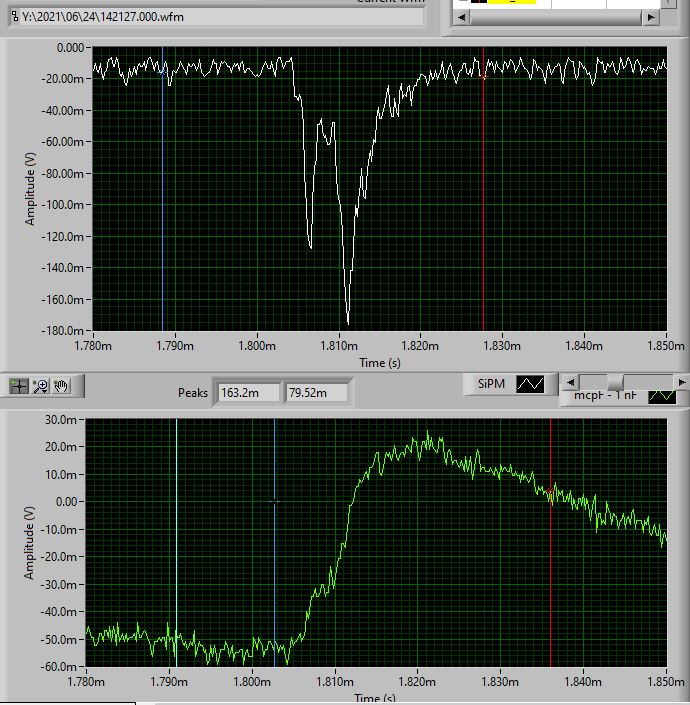Click the SiPM legend label
Screen dimensions: 690x705
pos(491,384)
